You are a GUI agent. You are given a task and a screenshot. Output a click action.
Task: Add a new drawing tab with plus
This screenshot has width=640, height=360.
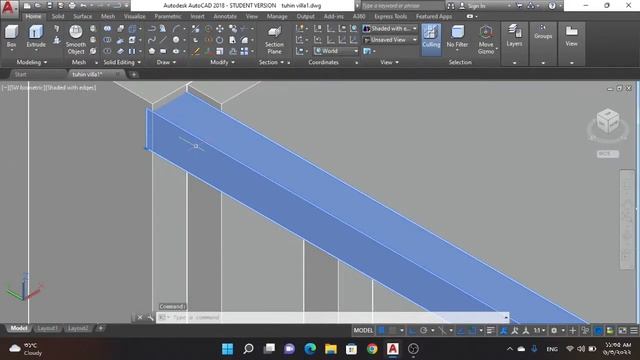[x=133, y=74]
